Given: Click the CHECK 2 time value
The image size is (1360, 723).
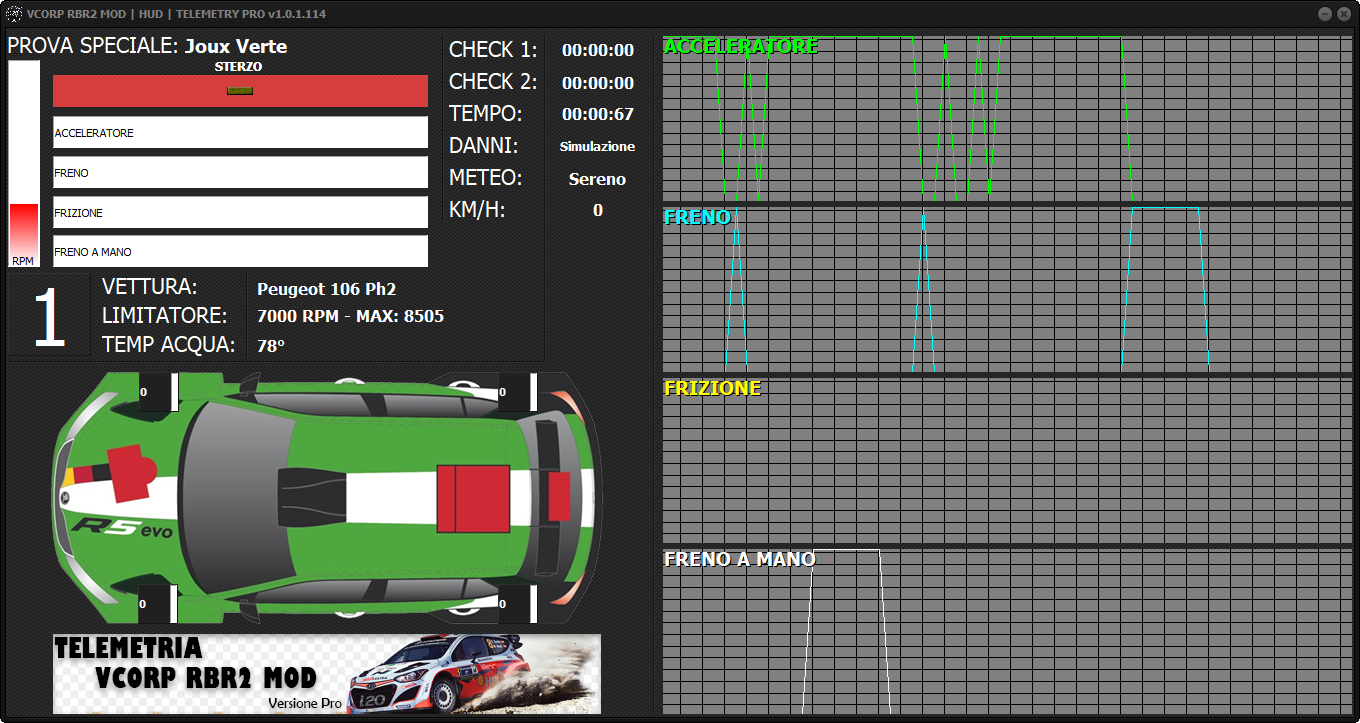Looking at the screenshot, I should click(x=598, y=82).
